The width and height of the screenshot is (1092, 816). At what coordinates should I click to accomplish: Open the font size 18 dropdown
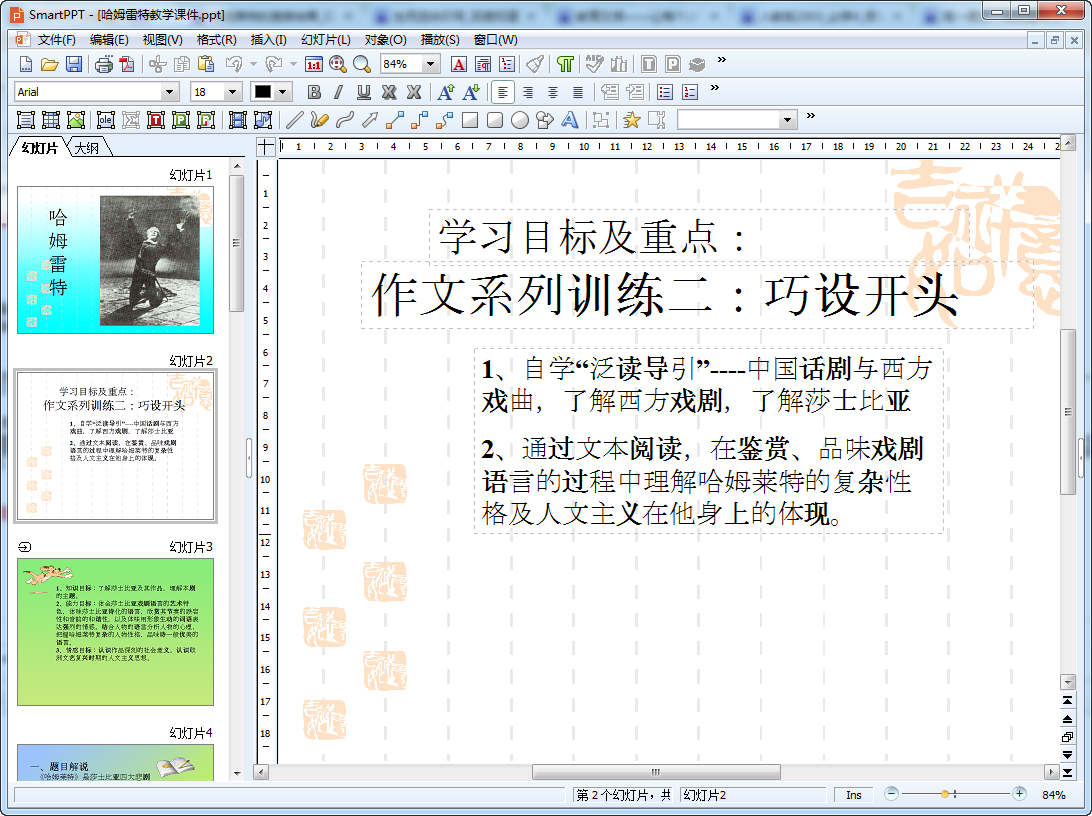pyautogui.click(x=233, y=92)
